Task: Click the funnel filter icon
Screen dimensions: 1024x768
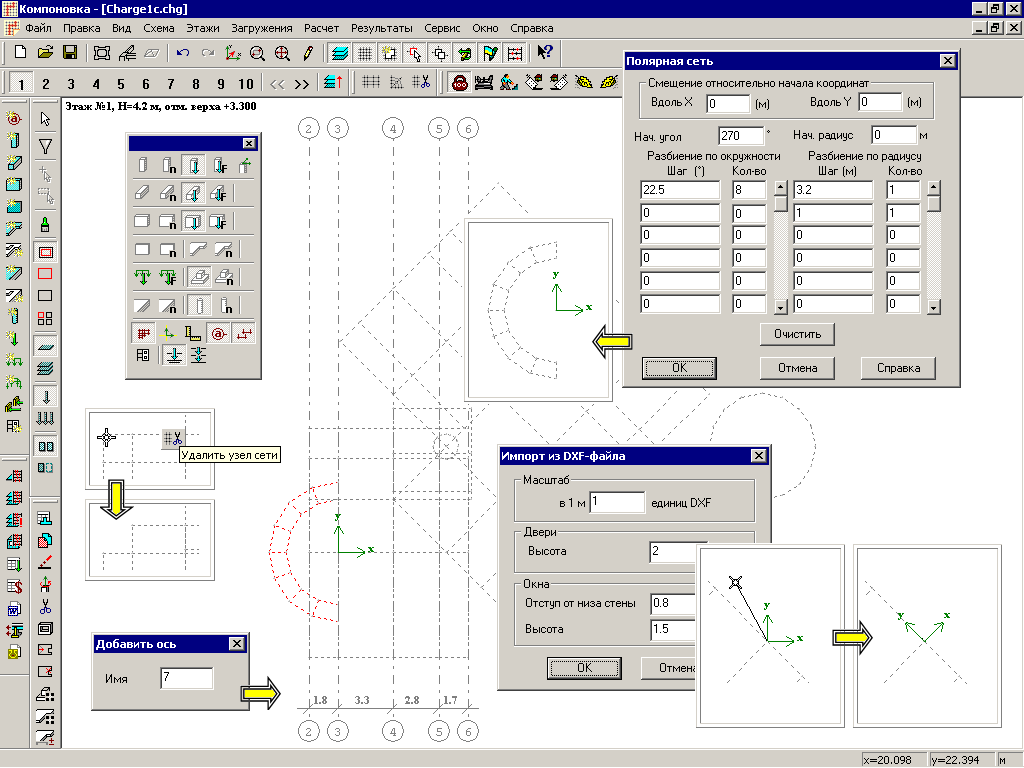Action: pyautogui.click(x=45, y=146)
